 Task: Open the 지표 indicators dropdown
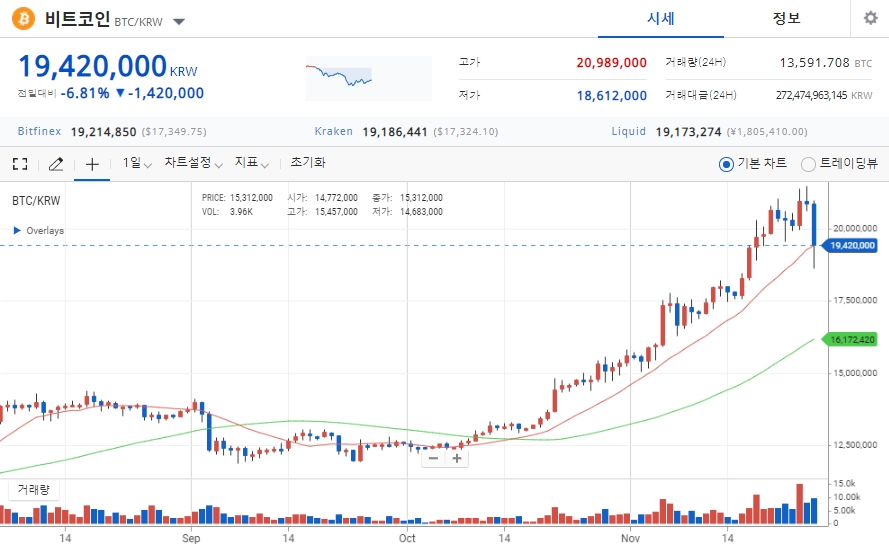pyautogui.click(x=252, y=163)
